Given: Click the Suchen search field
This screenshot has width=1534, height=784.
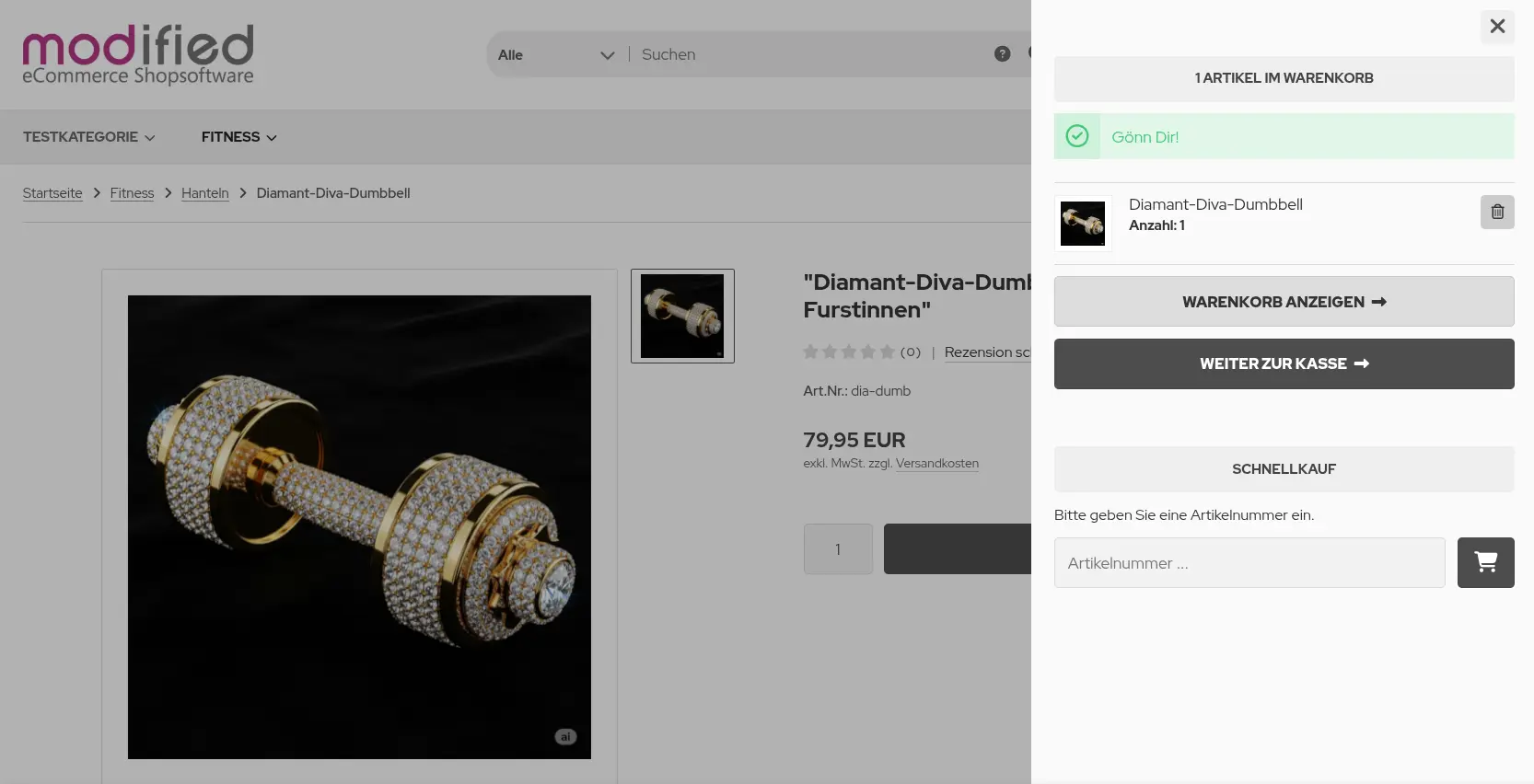Looking at the screenshot, I should coord(810,55).
